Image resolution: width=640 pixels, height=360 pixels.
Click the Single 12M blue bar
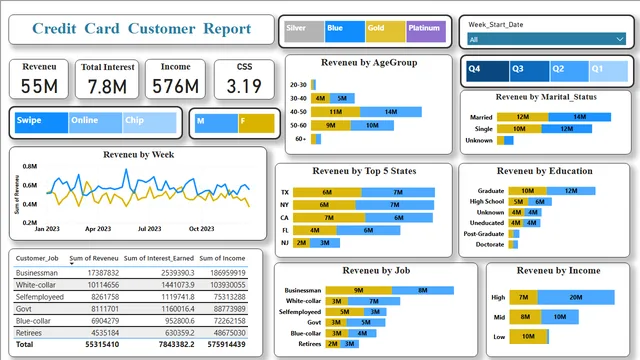tap(567, 129)
